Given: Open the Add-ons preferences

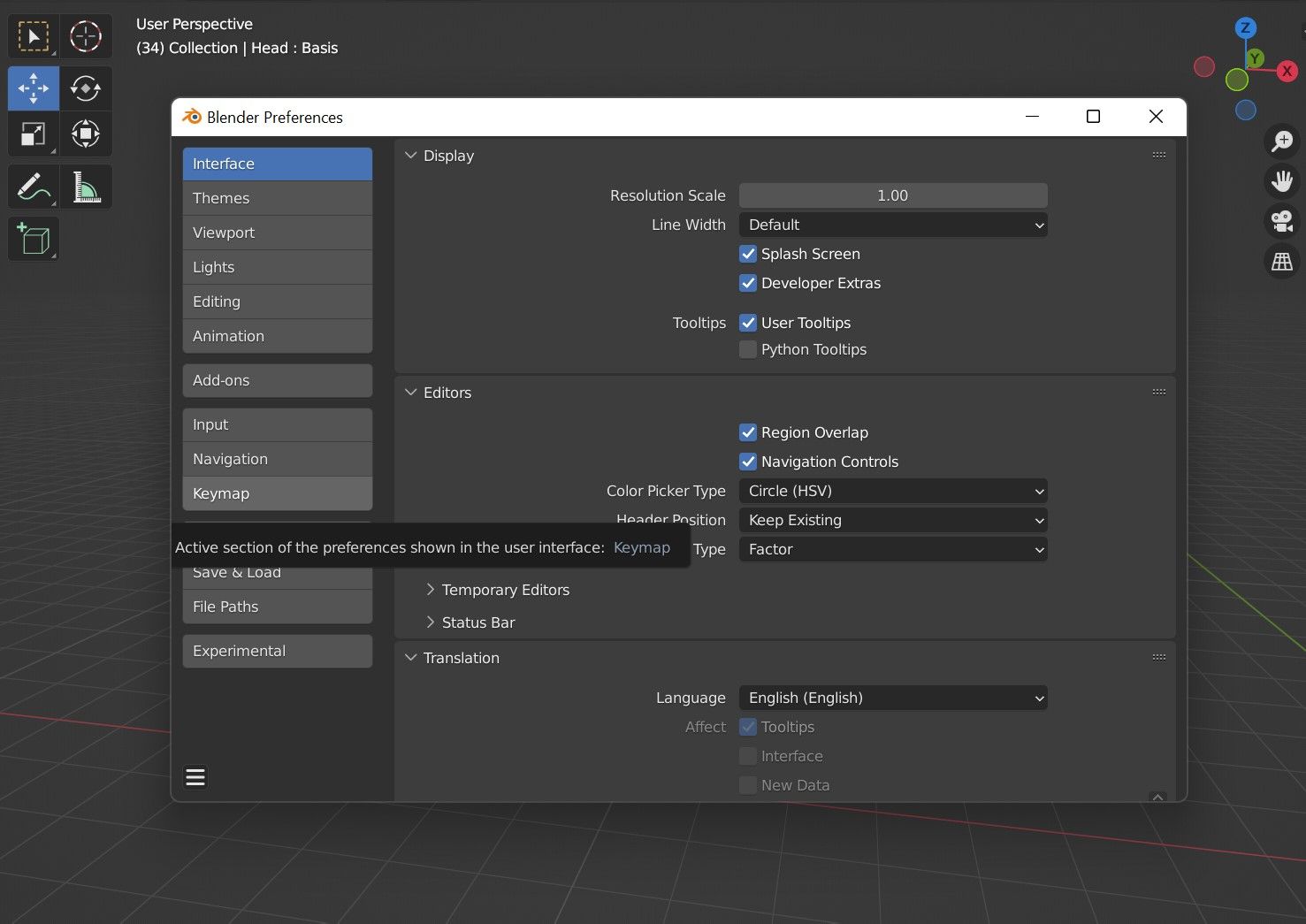Looking at the screenshot, I should click(277, 380).
